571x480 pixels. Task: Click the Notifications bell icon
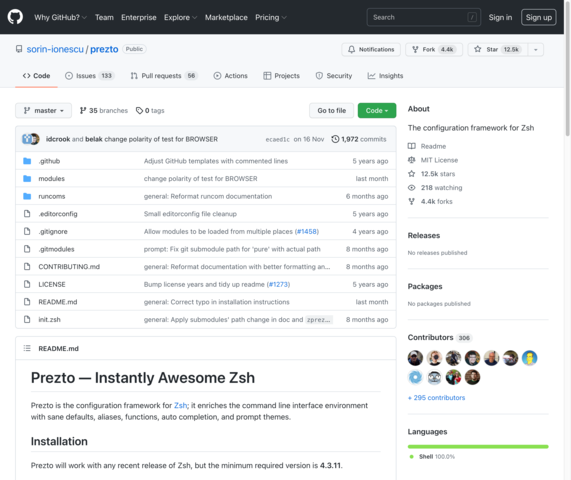(351, 49)
